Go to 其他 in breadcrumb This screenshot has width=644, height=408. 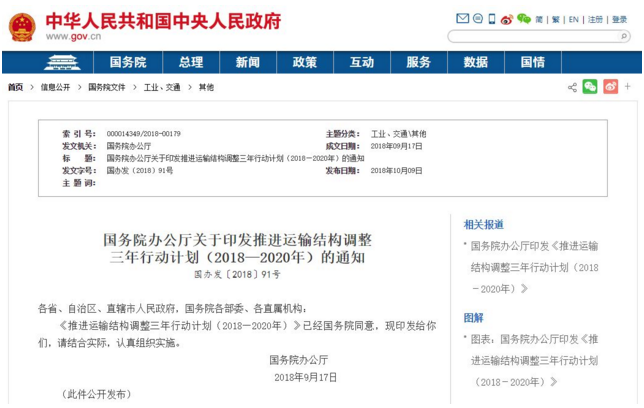pyautogui.click(x=206, y=87)
